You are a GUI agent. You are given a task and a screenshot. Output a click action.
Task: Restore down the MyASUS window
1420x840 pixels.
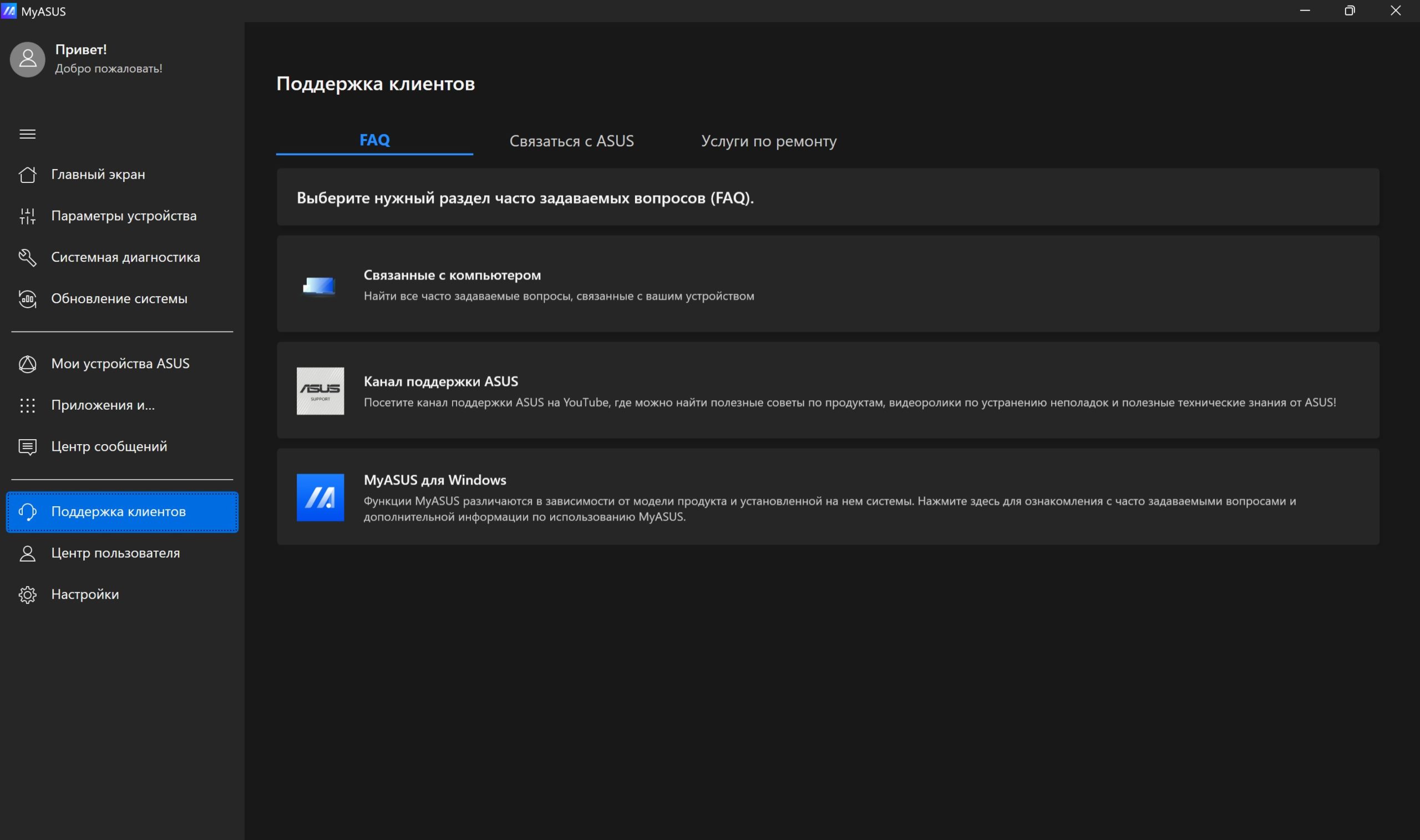[1350, 11]
